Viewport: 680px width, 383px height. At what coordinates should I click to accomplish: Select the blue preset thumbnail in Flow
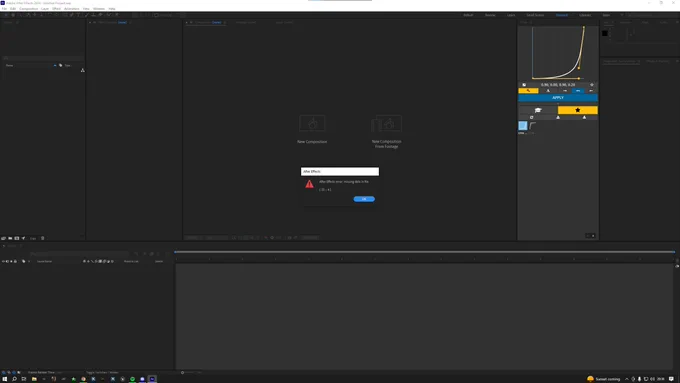click(523, 126)
